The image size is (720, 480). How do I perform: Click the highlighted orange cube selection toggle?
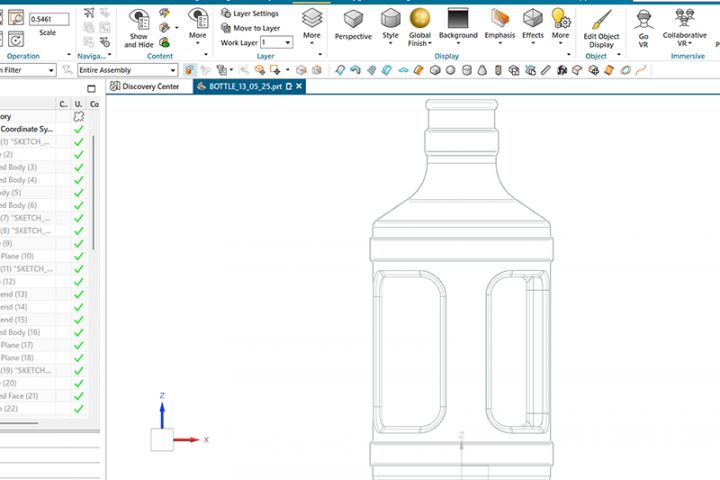[x=189, y=70]
